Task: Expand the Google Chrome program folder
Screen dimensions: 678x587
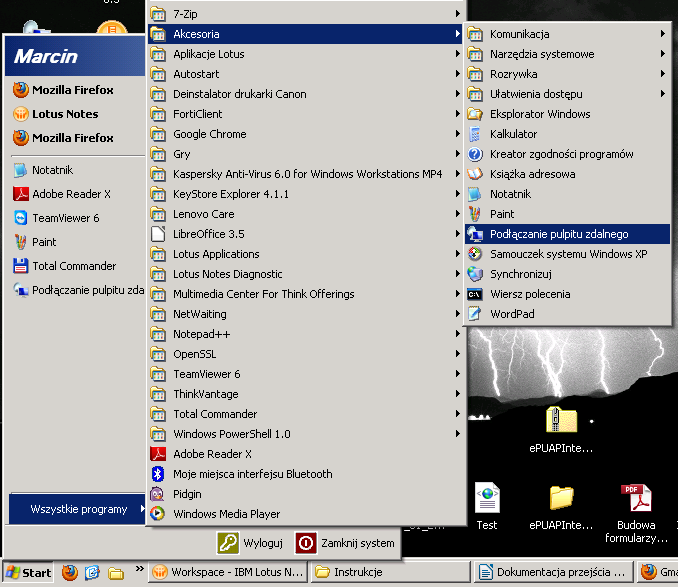Action: pos(305,134)
